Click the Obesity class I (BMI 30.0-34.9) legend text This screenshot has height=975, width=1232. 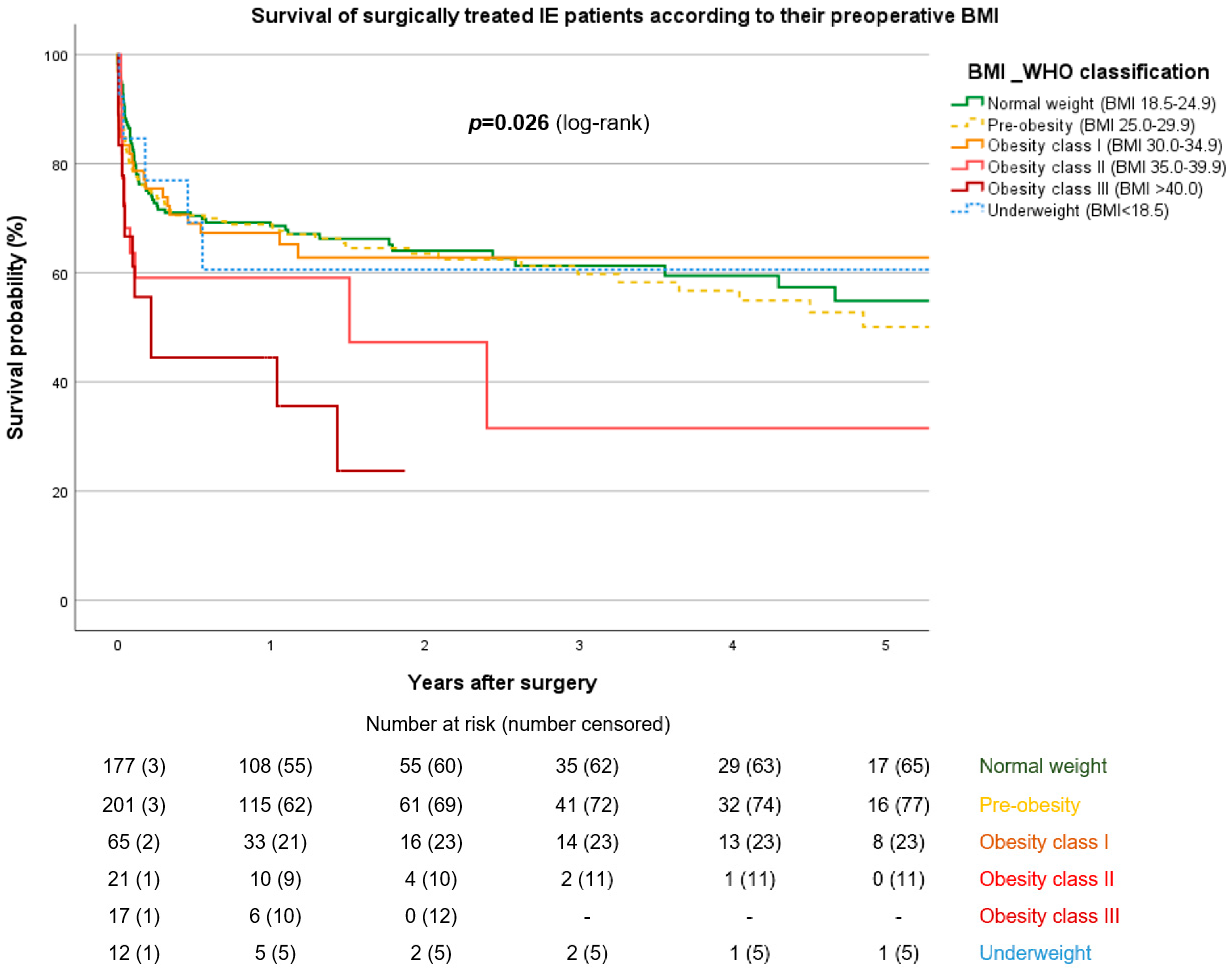(1105, 146)
